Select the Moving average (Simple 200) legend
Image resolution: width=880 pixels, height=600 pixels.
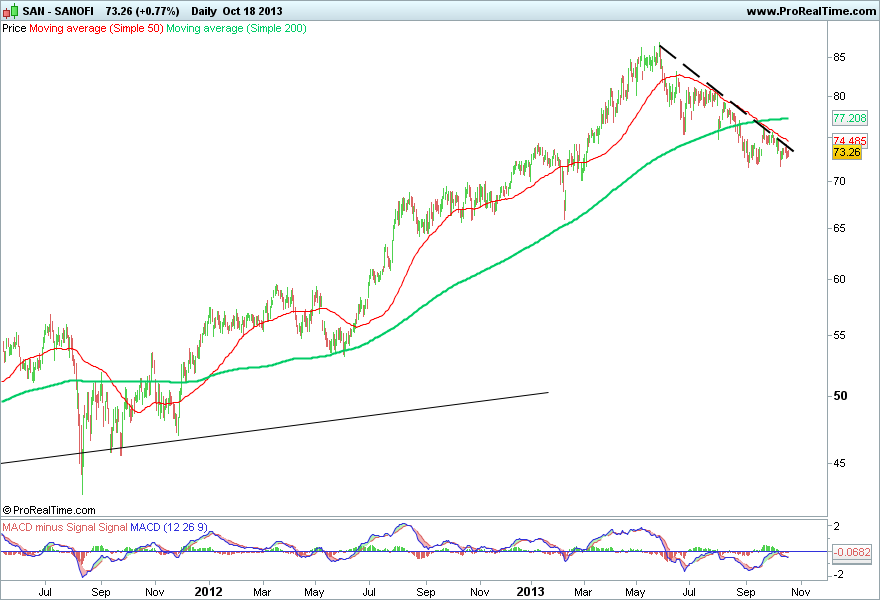coord(236,28)
